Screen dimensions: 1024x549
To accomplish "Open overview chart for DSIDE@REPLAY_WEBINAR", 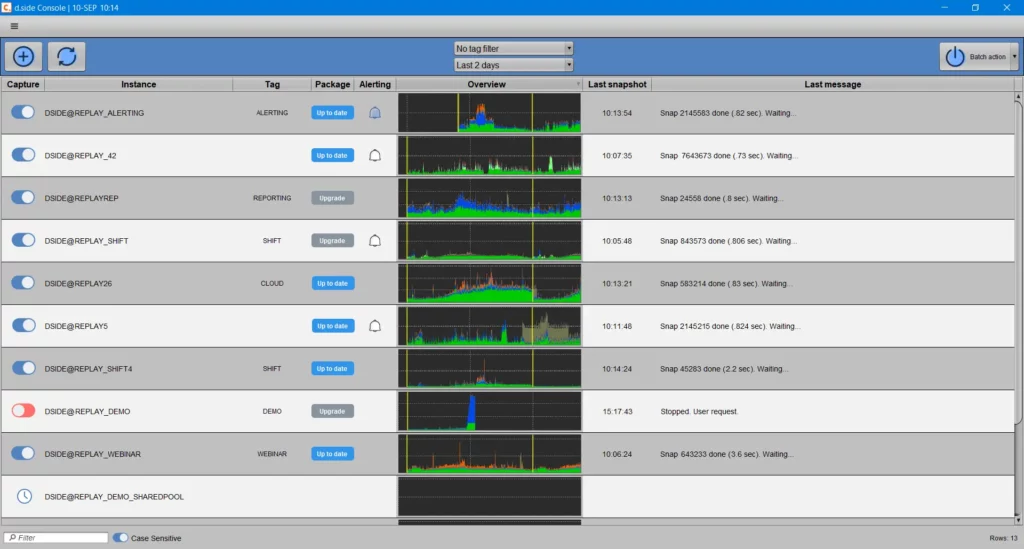I will click(x=490, y=454).
